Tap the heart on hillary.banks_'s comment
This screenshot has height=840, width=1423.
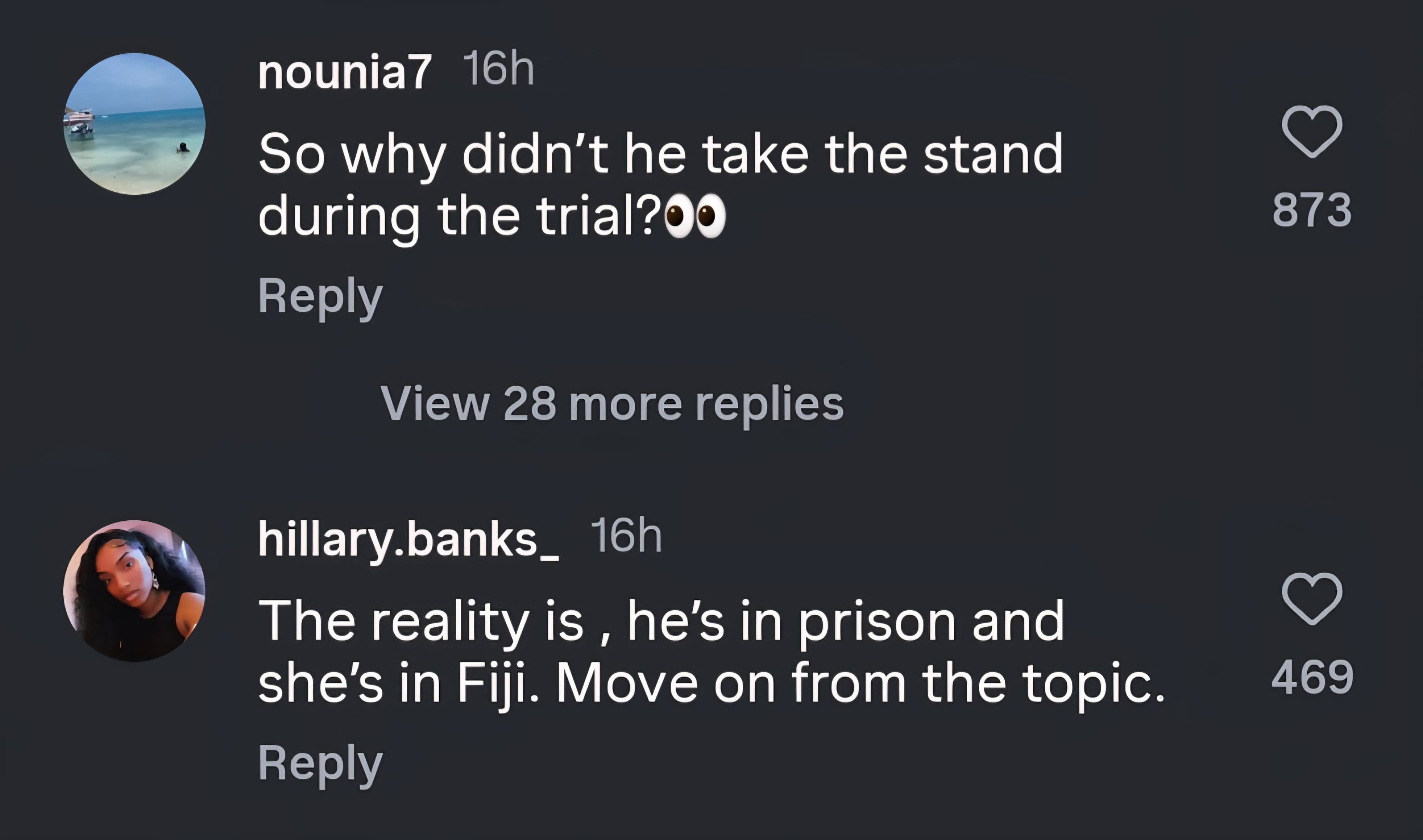(1311, 599)
